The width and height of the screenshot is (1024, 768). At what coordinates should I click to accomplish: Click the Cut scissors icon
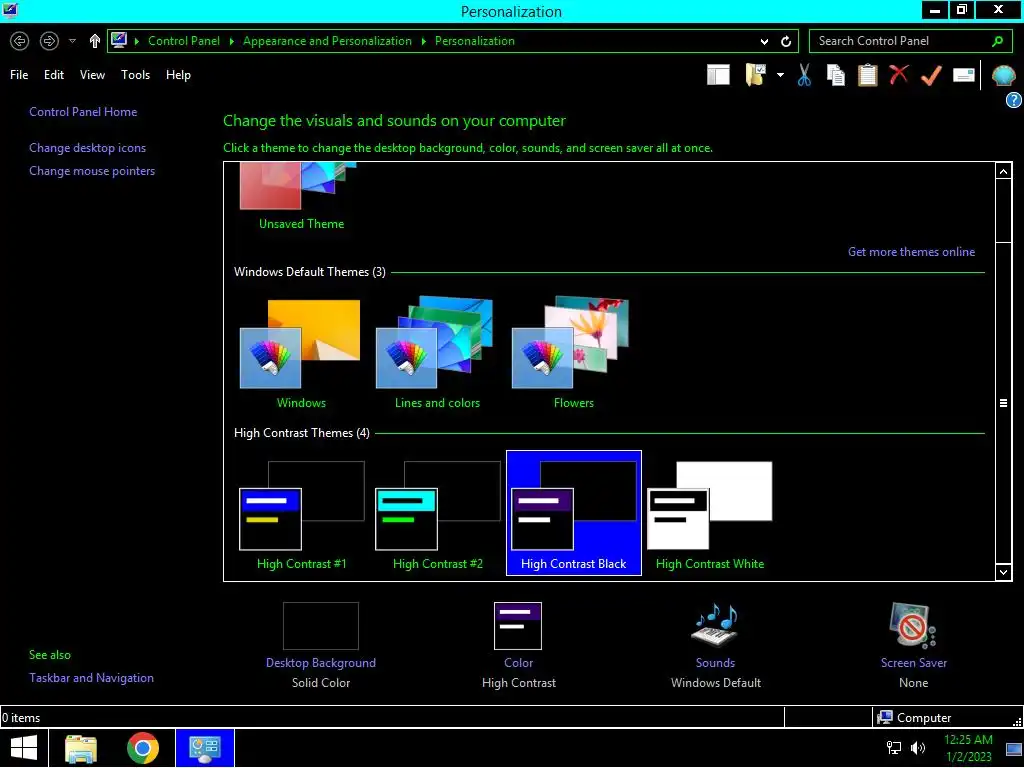[x=804, y=75]
